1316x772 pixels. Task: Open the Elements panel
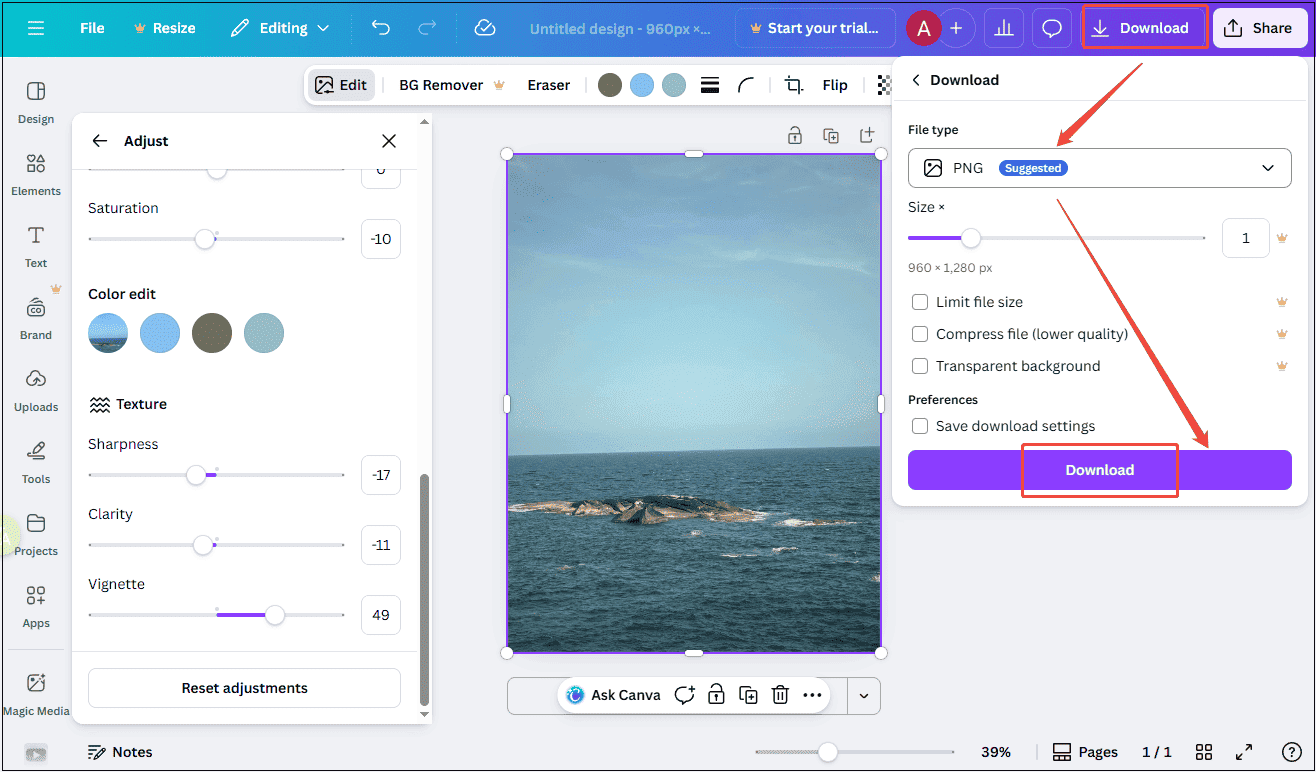[35, 172]
